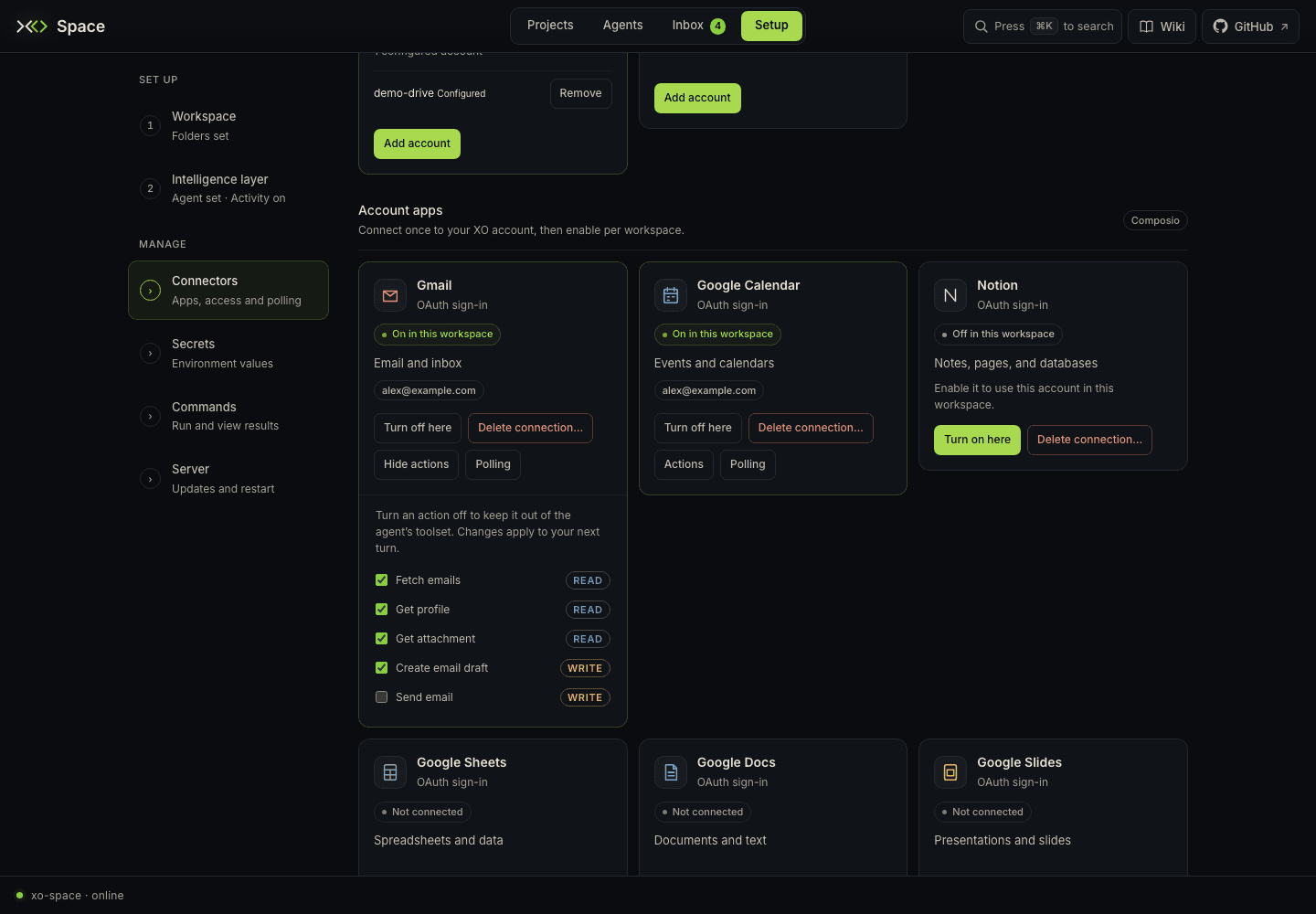Click the GitHub octocat icon
The width and height of the screenshot is (1316, 914).
tap(1220, 27)
